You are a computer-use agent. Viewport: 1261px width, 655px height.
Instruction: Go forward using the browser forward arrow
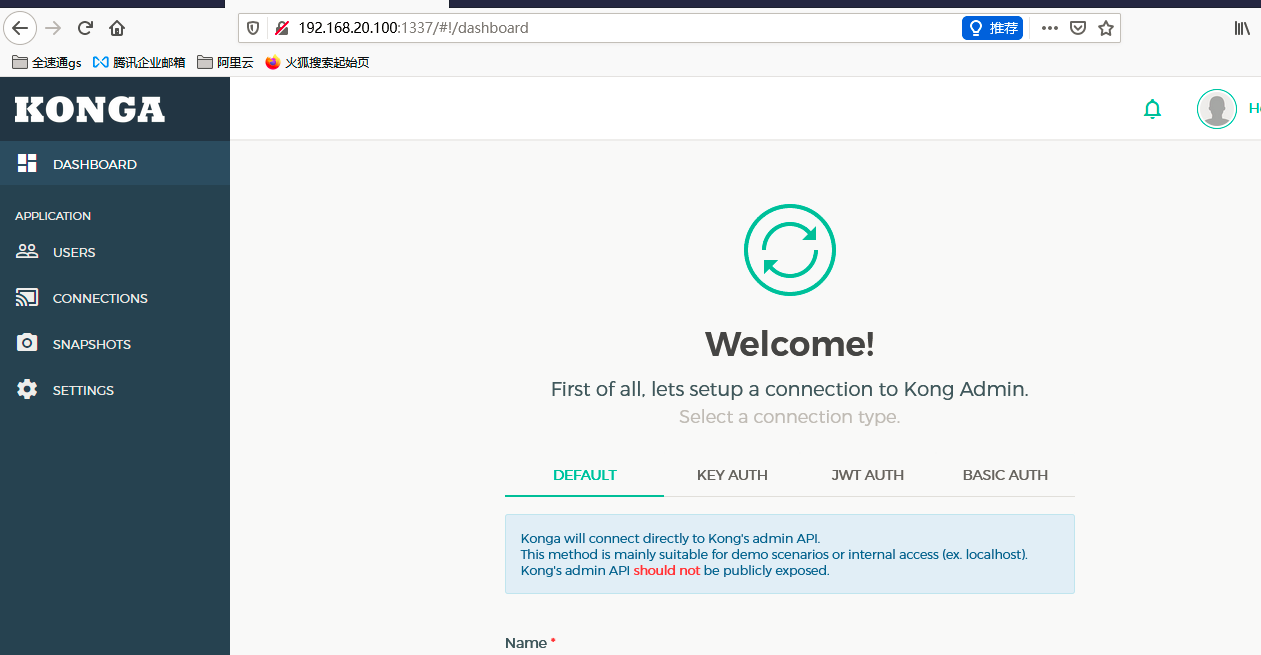coord(53,28)
